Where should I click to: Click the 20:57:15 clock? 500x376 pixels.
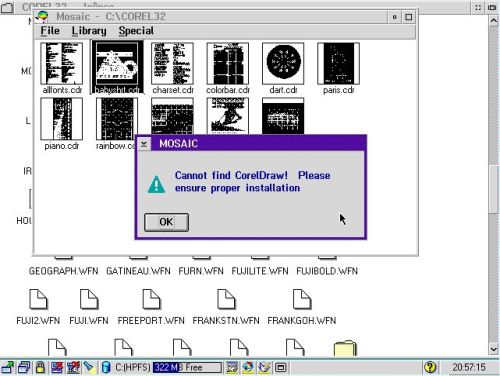pos(469,367)
